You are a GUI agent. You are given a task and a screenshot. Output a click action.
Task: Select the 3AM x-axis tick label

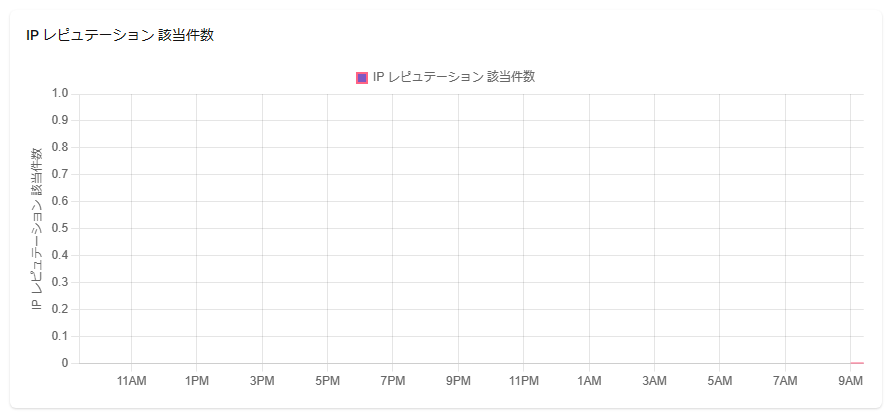654,381
